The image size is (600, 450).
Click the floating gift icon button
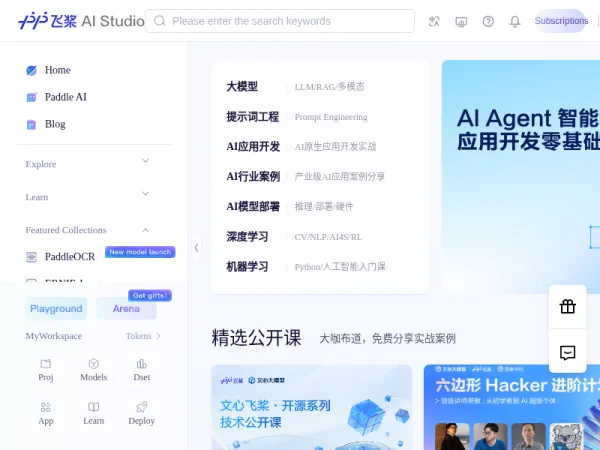pos(567,307)
